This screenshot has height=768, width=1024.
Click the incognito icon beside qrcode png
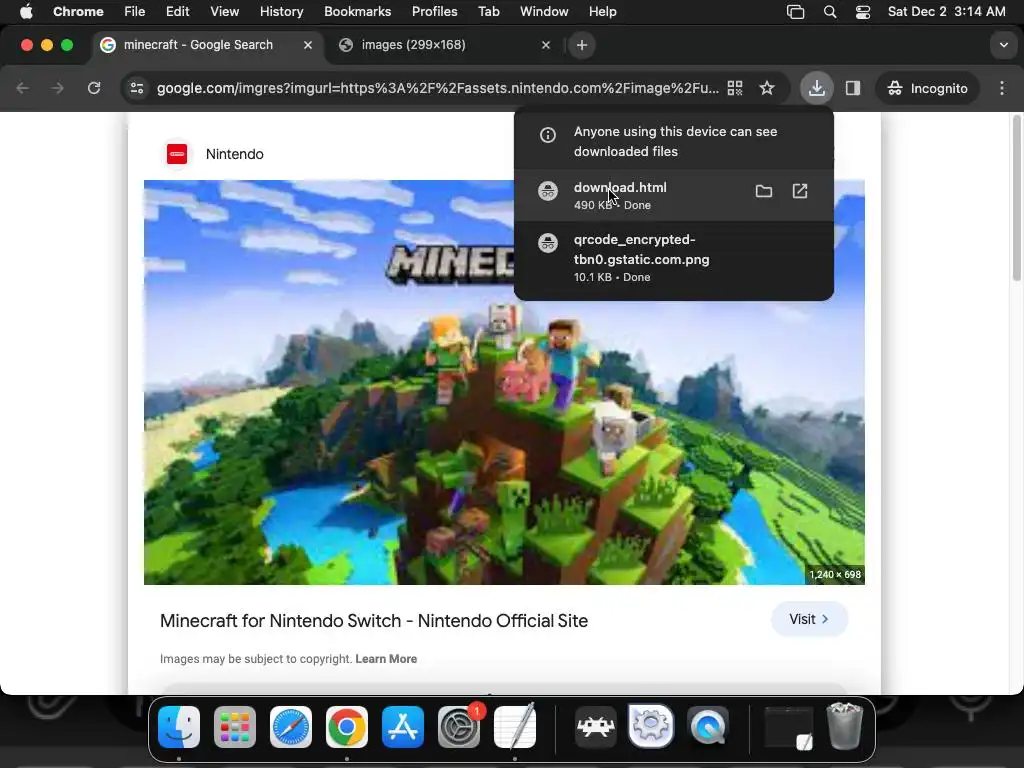[x=548, y=243]
